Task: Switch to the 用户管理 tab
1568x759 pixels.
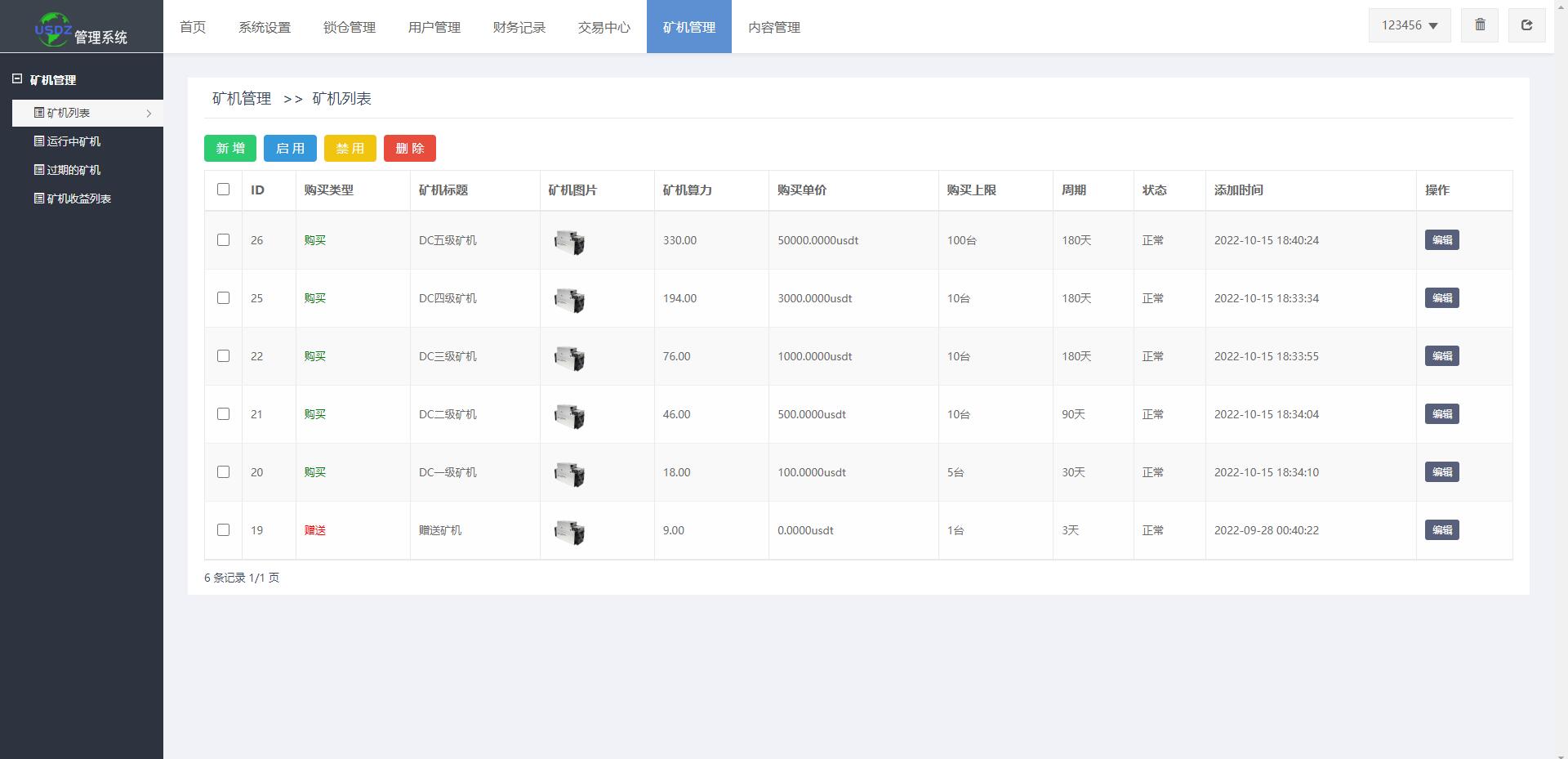Action: 434,27
